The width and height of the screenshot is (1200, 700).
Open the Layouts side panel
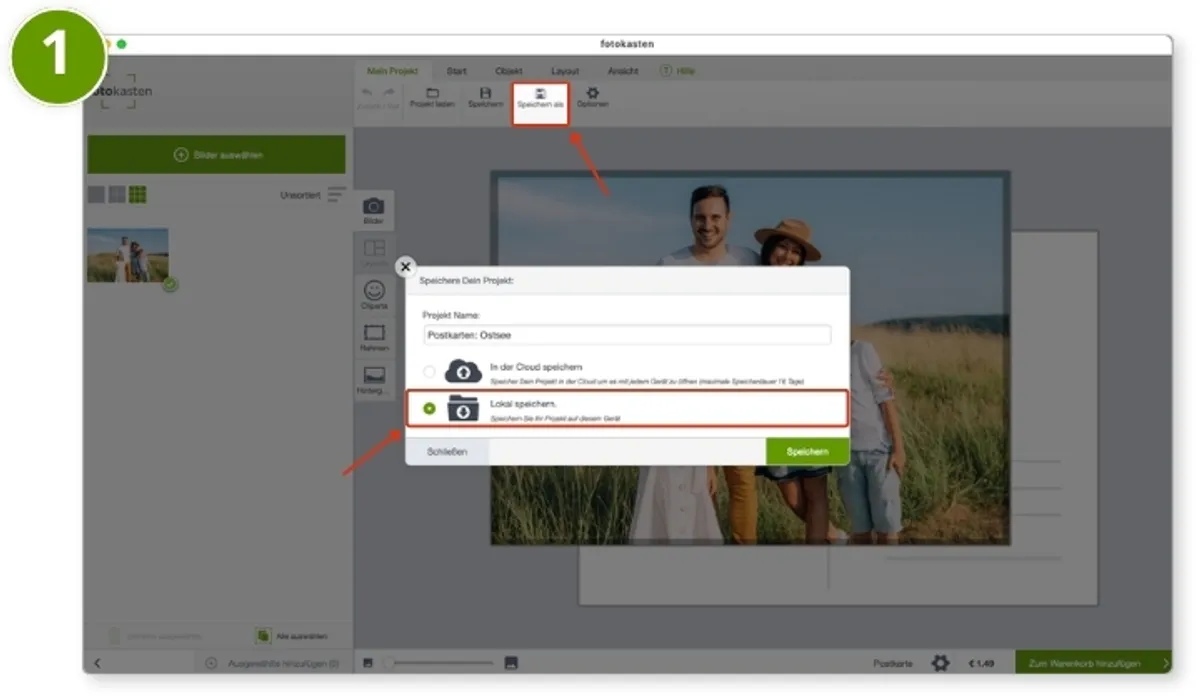[374, 252]
